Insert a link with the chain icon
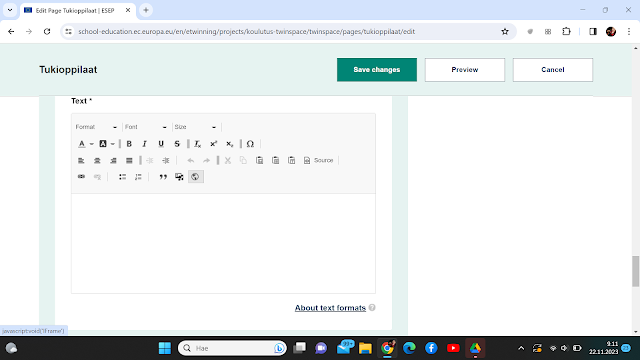 point(81,177)
